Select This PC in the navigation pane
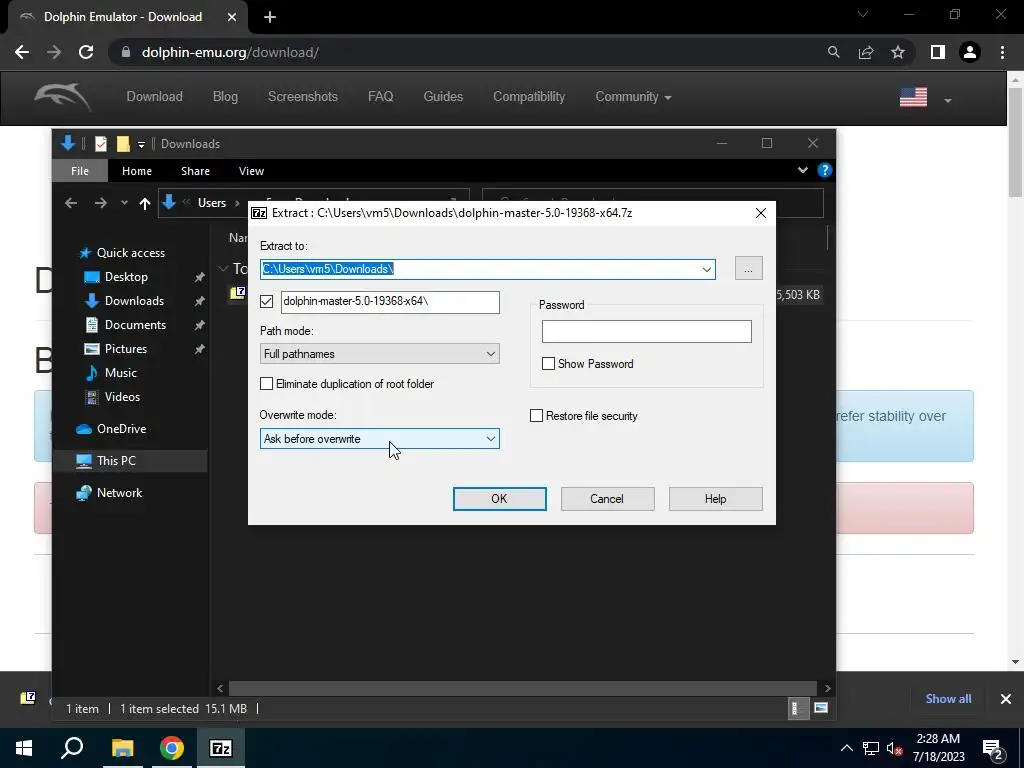This screenshot has width=1024, height=768. point(116,461)
